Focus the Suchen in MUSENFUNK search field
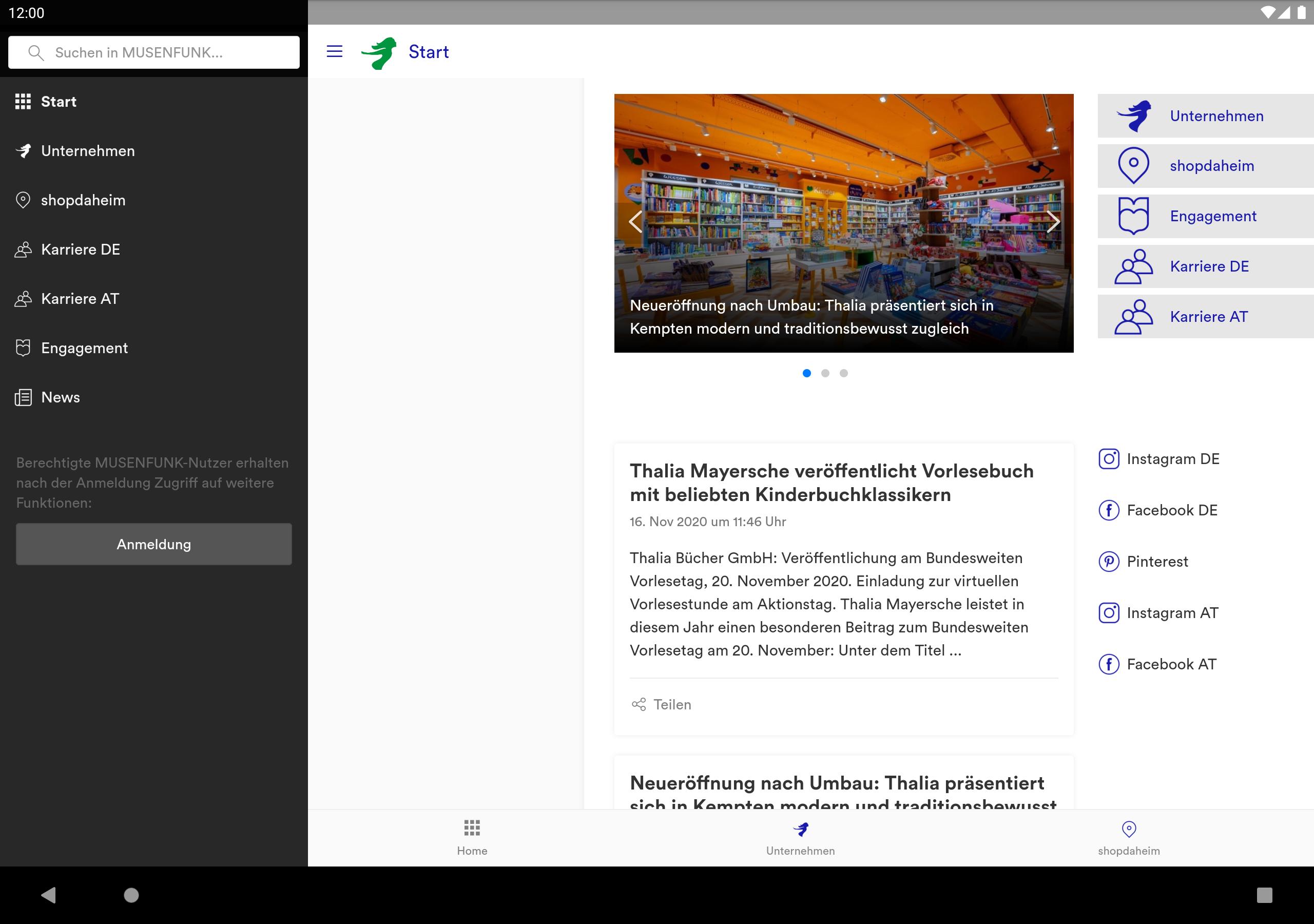Screen dimensions: 1314x924 (x=154, y=53)
